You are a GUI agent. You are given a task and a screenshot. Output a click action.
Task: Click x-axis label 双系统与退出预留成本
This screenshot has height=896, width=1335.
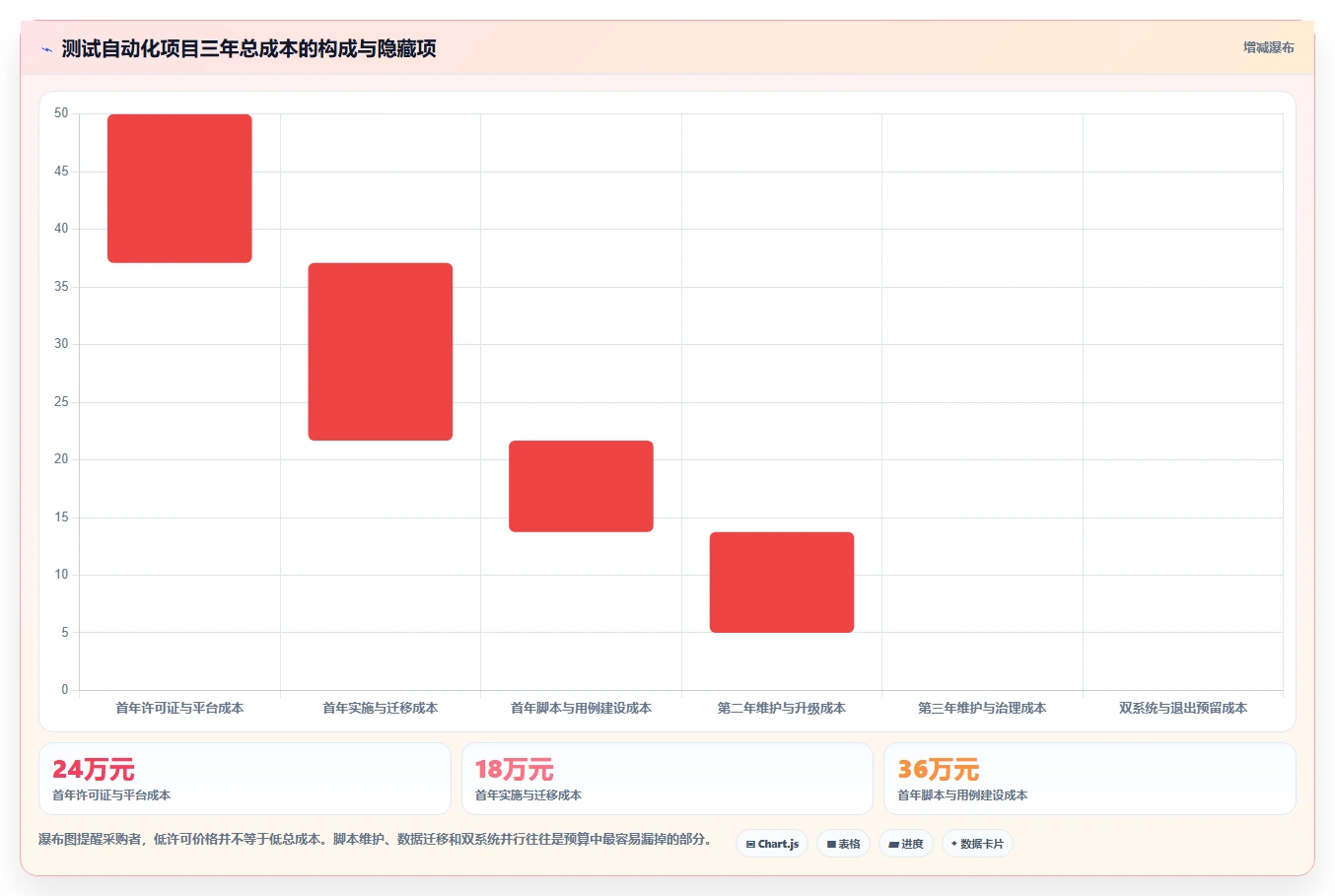[1183, 708]
